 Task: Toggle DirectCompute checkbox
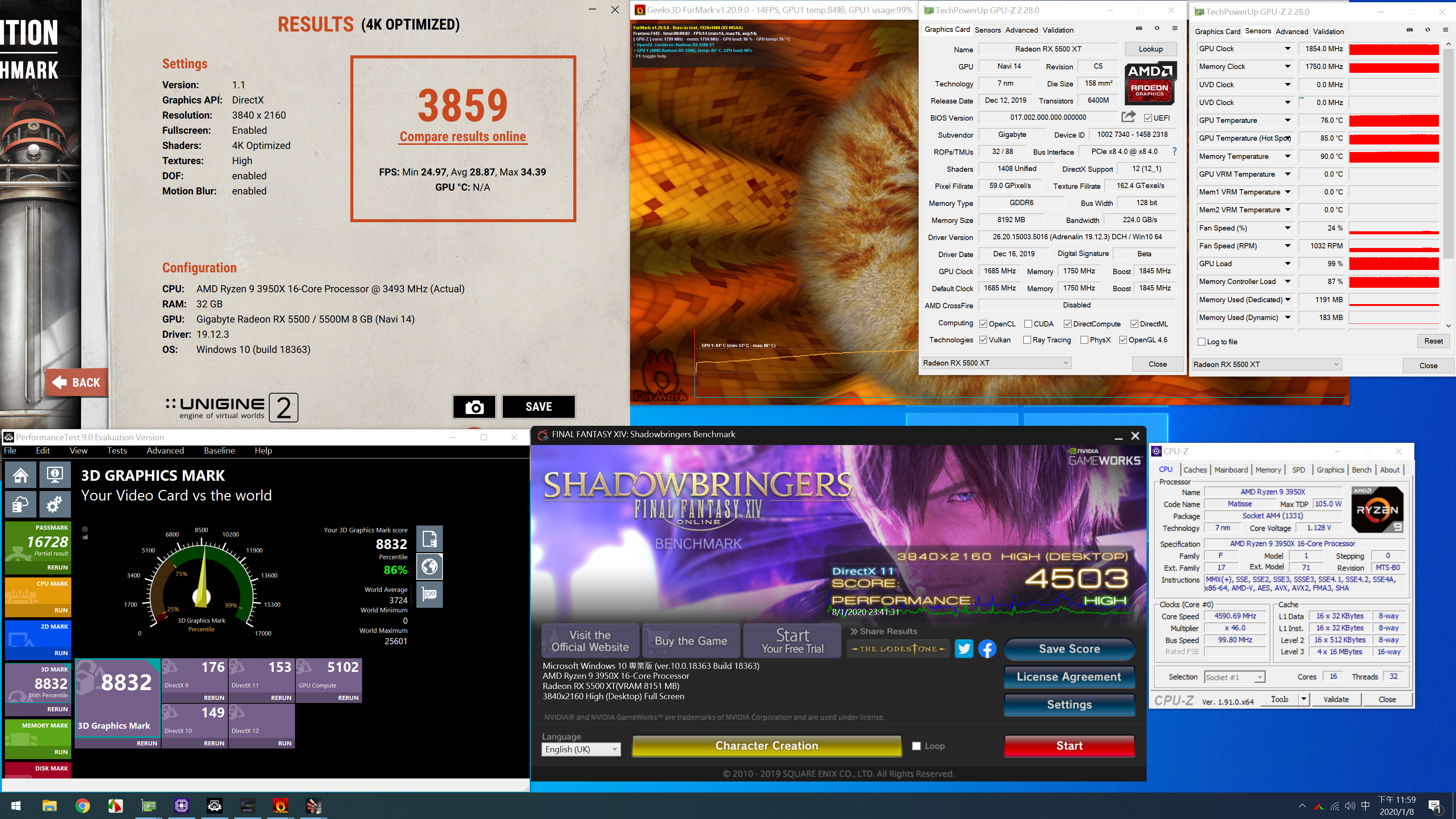tap(1068, 324)
